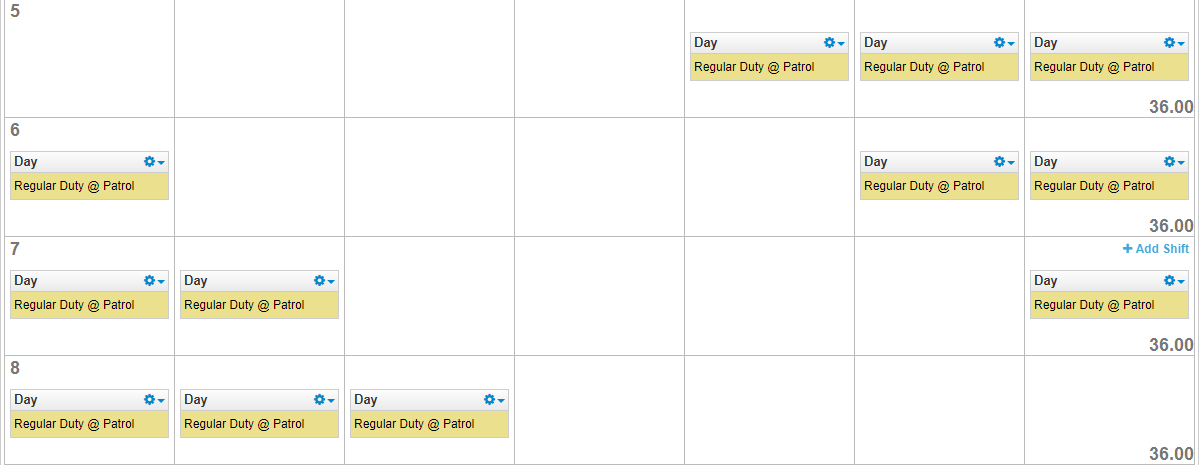Screen dimensions: 1199x465
Task: Expand dropdown arrow on row 5's middle Day shift
Action: point(1011,44)
